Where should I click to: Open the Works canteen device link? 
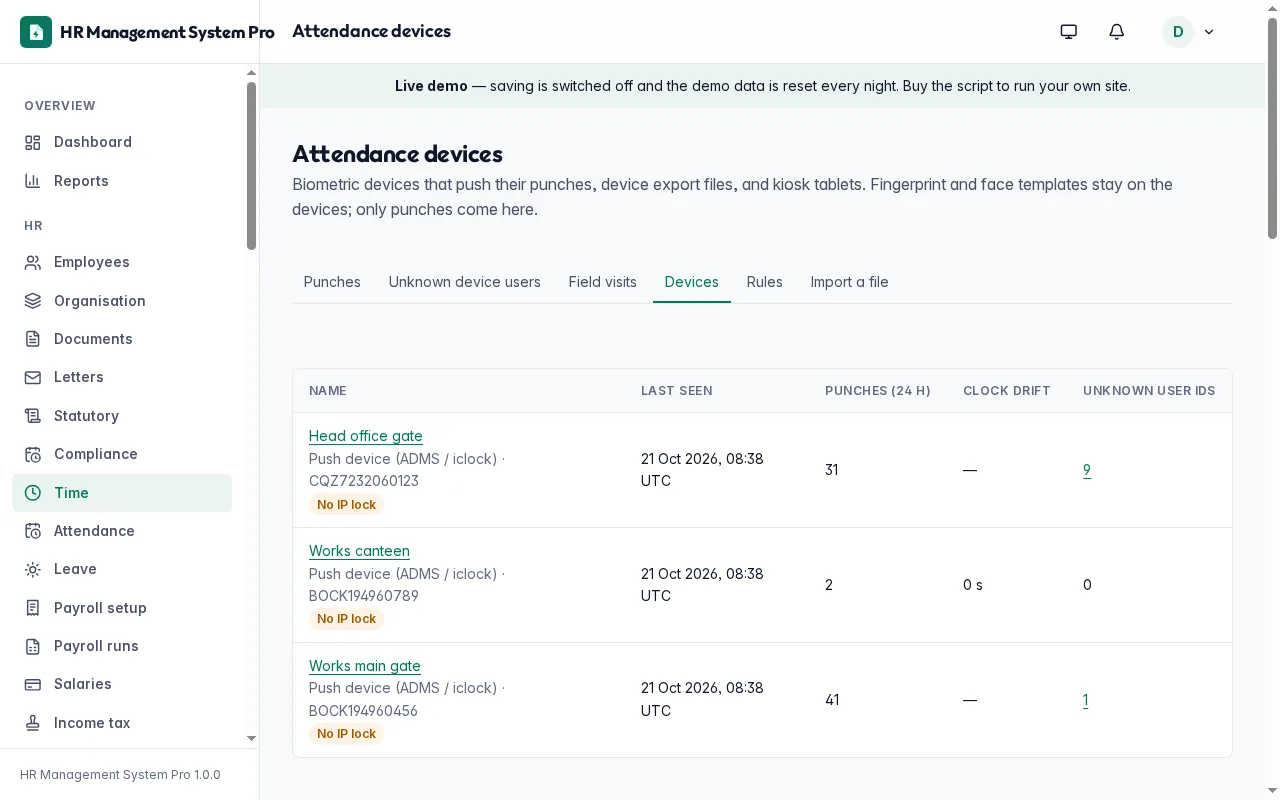pyautogui.click(x=359, y=551)
